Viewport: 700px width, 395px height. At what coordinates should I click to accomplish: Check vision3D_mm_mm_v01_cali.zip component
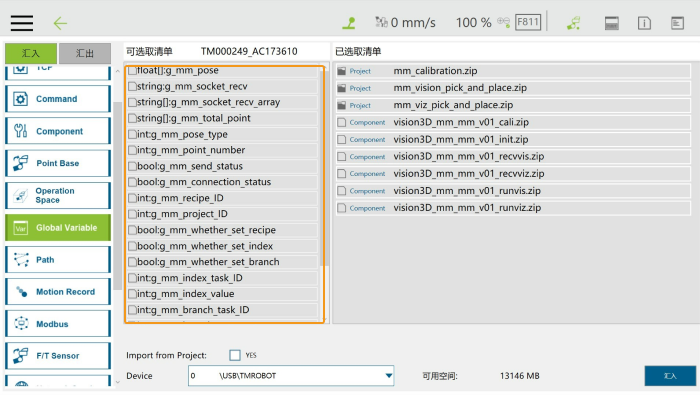342,122
